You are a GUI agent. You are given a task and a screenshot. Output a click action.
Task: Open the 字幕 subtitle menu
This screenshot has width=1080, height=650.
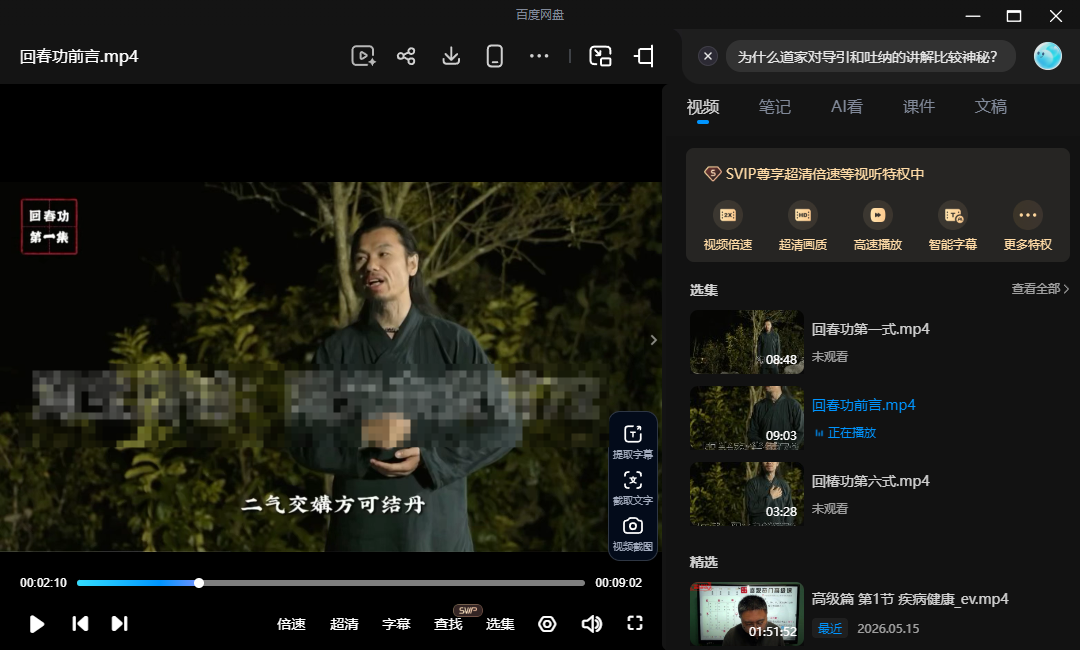point(396,624)
